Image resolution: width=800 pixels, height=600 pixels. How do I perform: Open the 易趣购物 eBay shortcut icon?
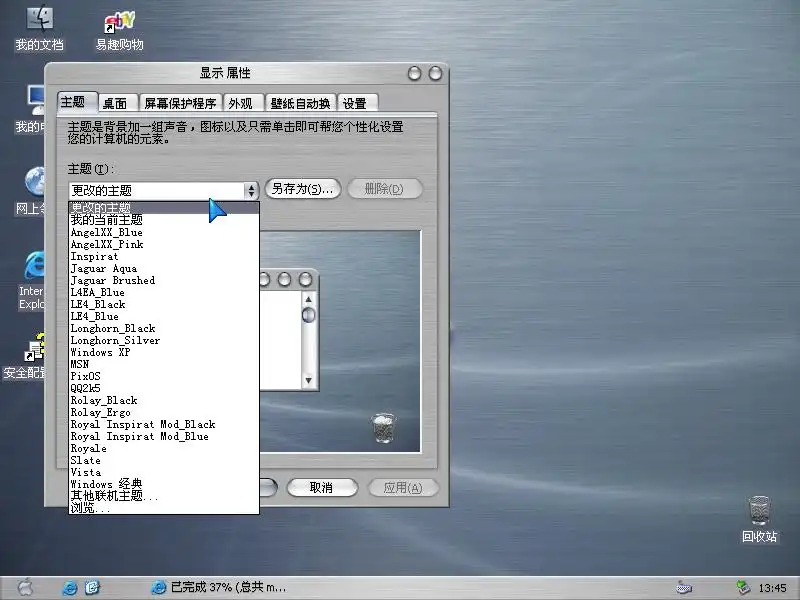[x=119, y=31]
